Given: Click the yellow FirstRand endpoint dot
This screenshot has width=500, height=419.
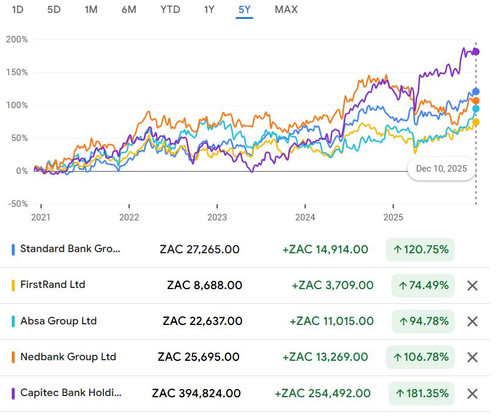Looking at the screenshot, I should tap(476, 122).
